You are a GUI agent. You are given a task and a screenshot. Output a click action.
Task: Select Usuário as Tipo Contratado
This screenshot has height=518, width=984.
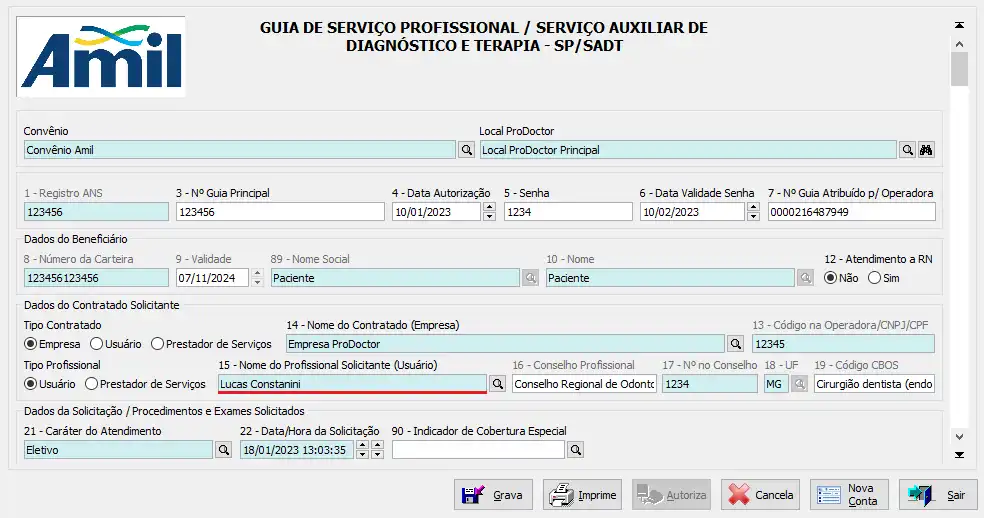115,344
